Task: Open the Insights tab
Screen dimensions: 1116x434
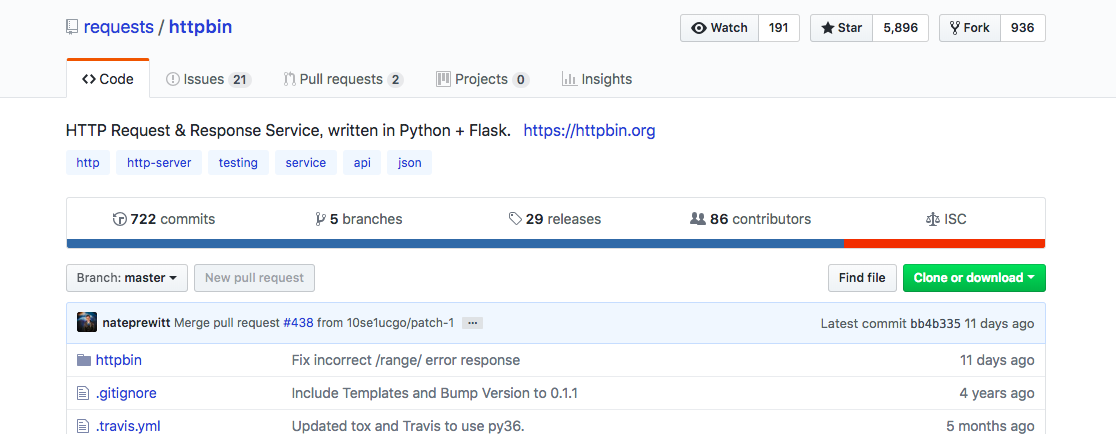Action: tap(596, 79)
